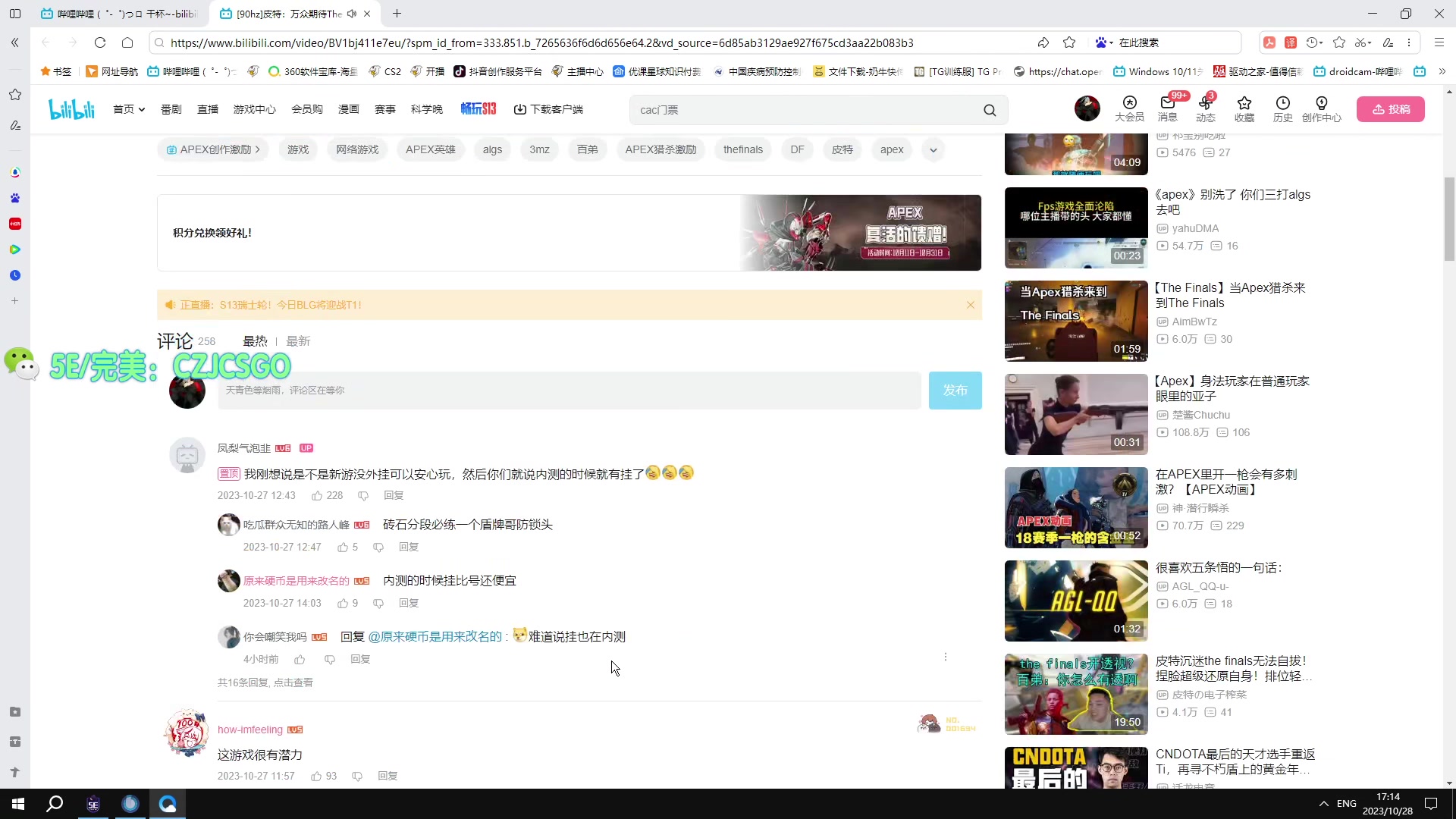Open the 收藏 (favorites) icon
Screen dimensions: 1456x819
(x=1244, y=109)
